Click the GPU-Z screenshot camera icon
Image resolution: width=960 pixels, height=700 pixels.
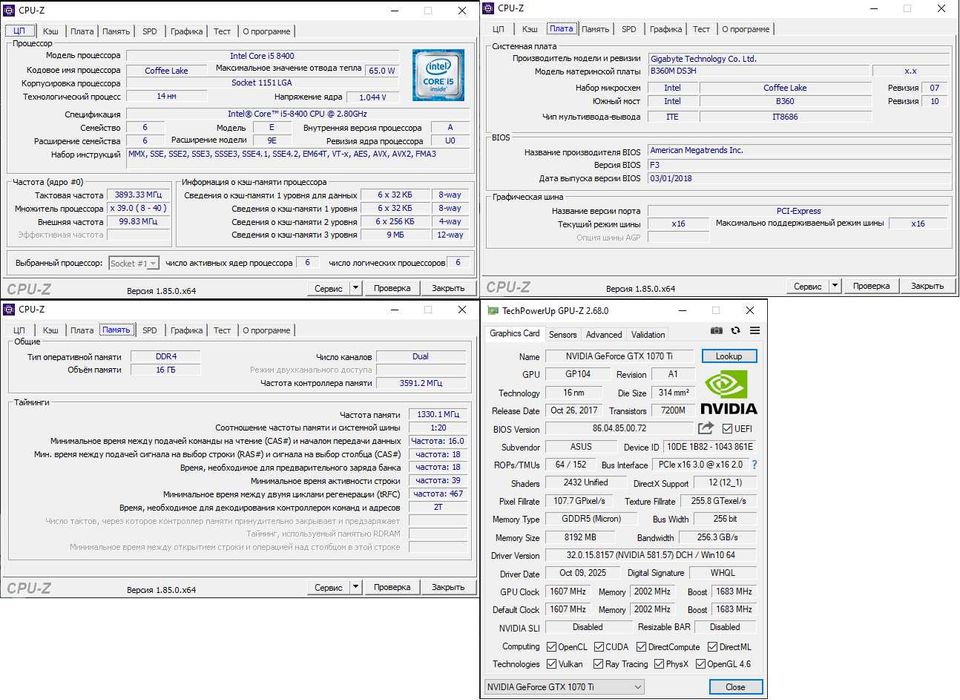716,330
